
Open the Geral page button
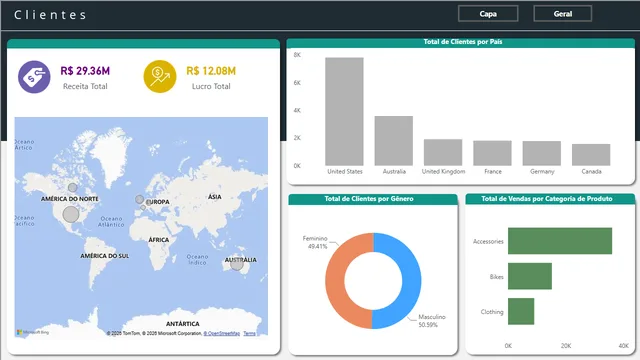coord(562,14)
